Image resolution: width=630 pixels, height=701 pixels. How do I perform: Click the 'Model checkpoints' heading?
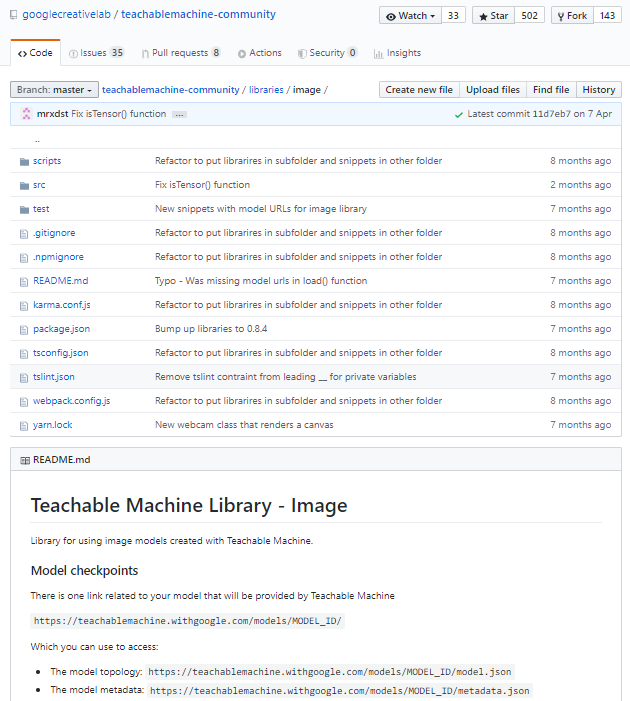click(85, 571)
